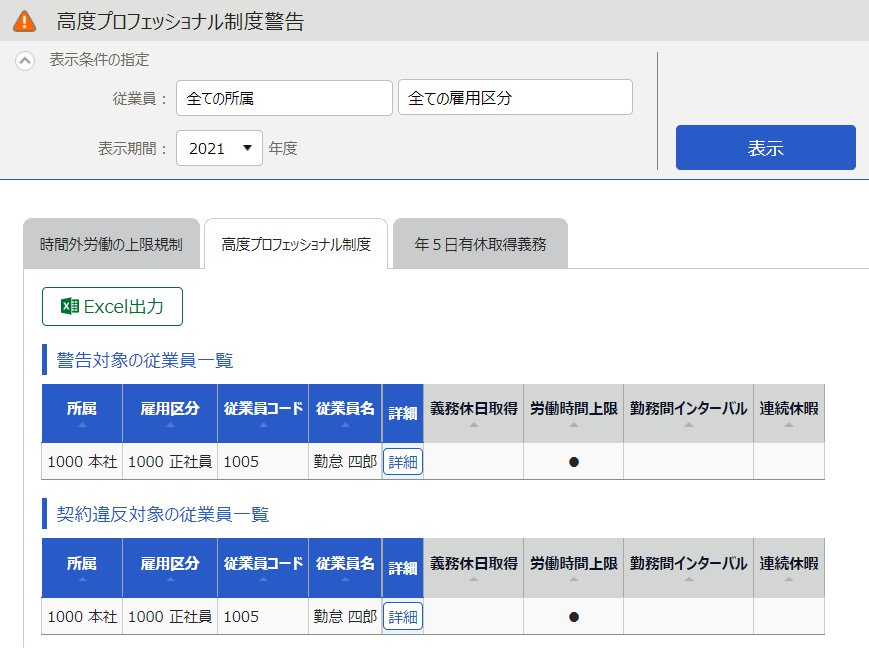This screenshot has height=648, width=869.
Task: Click the 表示 button
Action: coord(765,147)
